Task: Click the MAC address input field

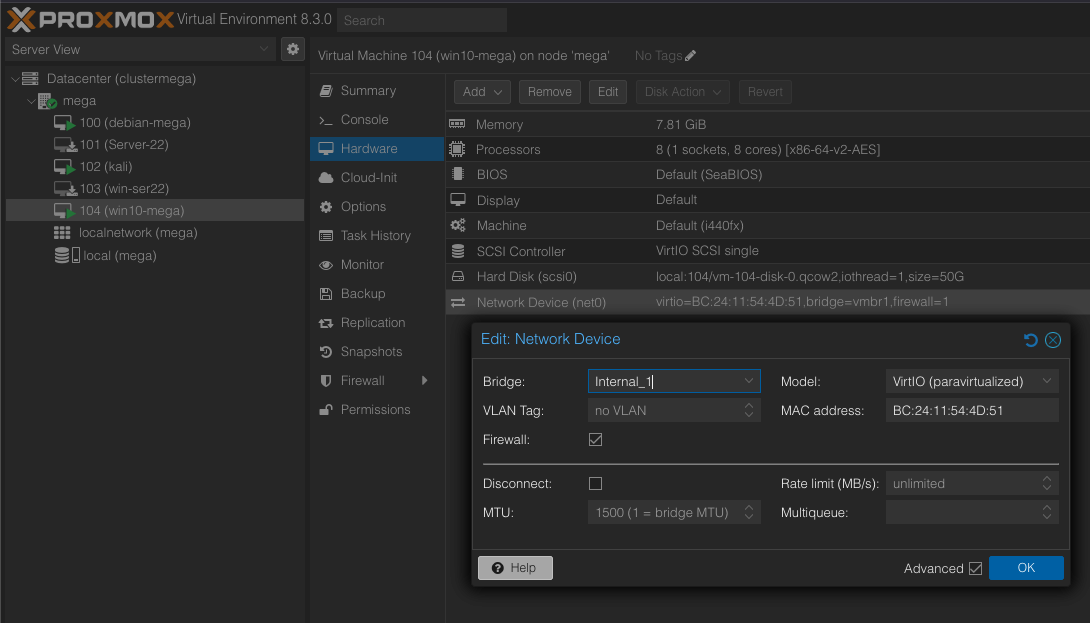Action: 972,410
